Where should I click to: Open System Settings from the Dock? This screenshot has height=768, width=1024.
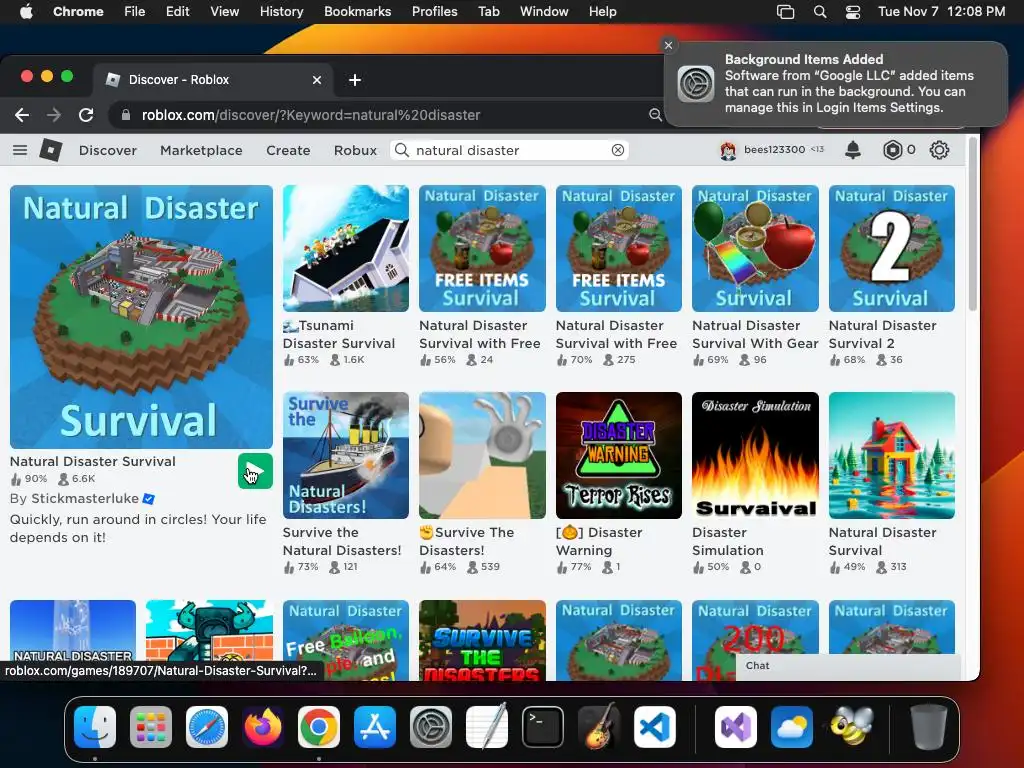pyautogui.click(x=431, y=727)
